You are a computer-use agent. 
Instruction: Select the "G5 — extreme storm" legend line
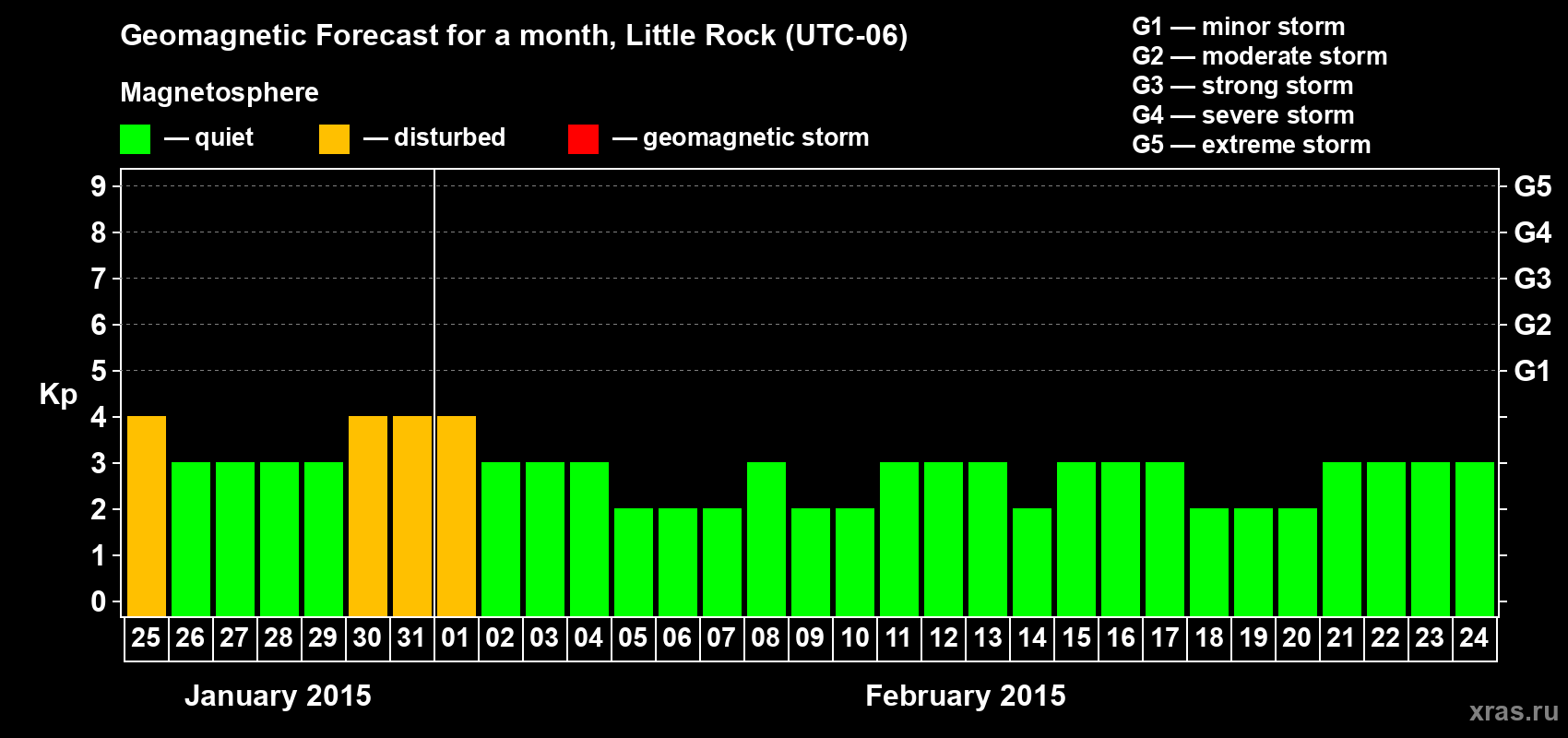pyautogui.click(x=1252, y=145)
